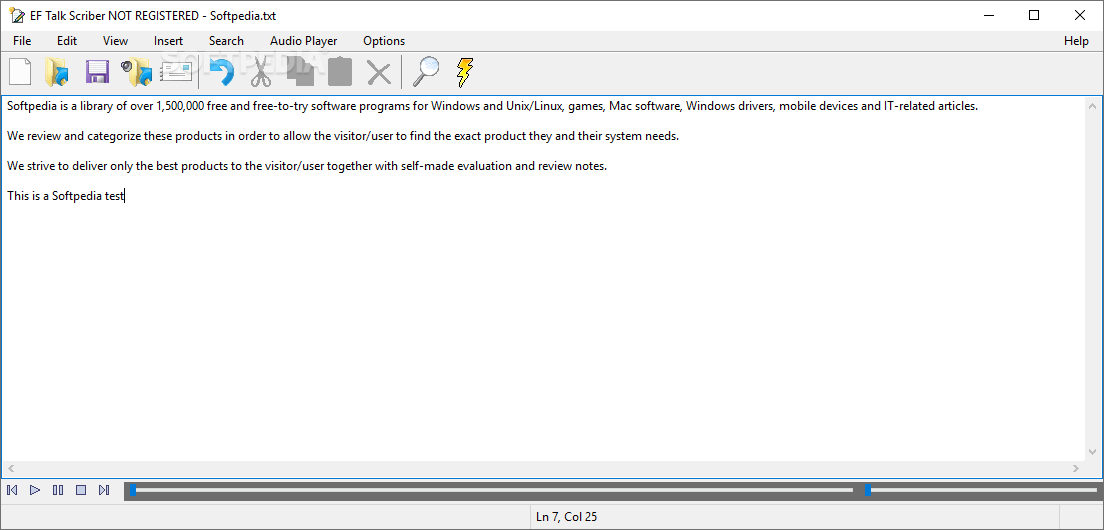
Task: Create a new blank document
Action: click(x=20, y=72)
